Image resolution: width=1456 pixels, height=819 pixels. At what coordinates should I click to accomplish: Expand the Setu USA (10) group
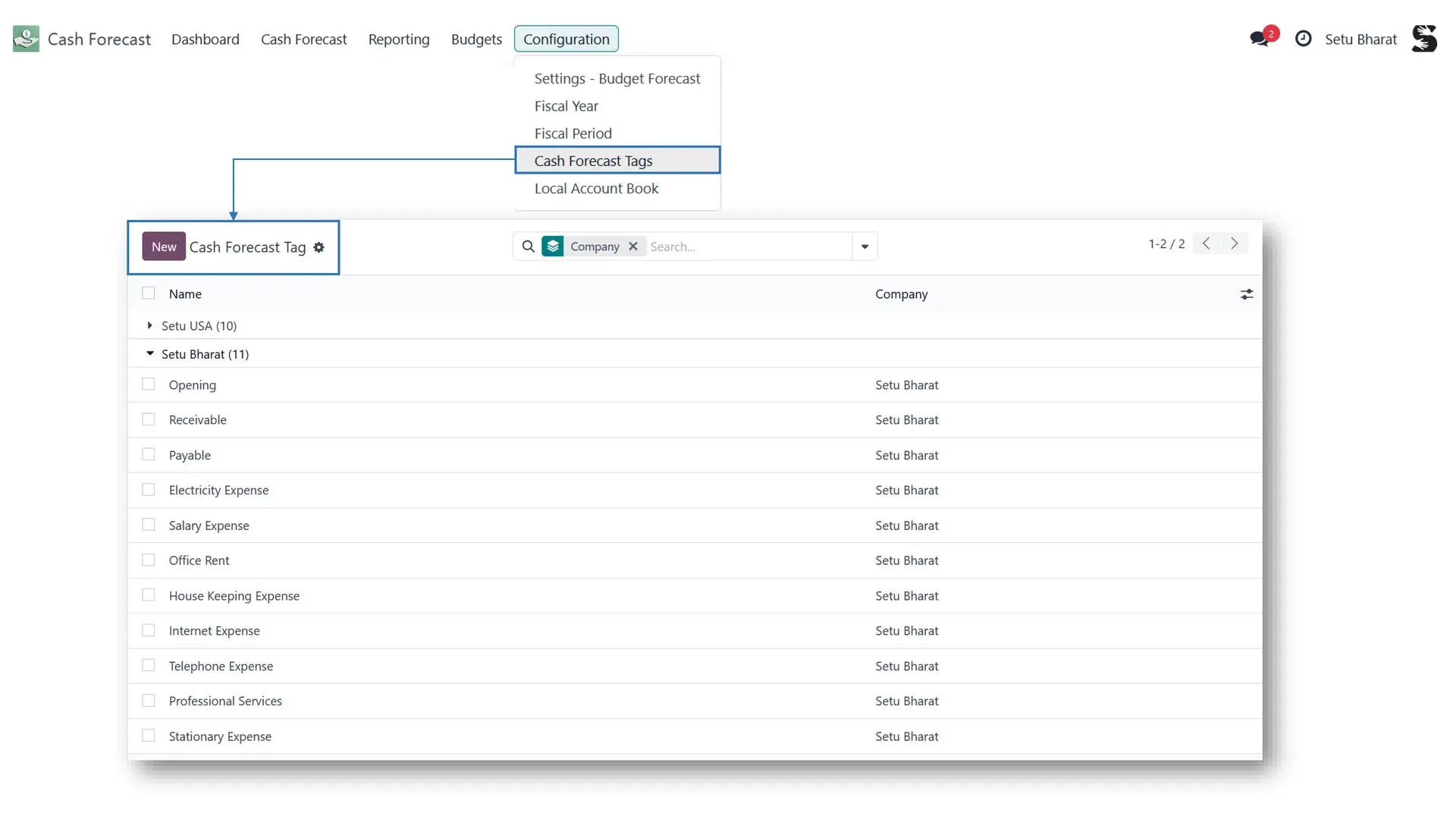click(x=193, y=325)
